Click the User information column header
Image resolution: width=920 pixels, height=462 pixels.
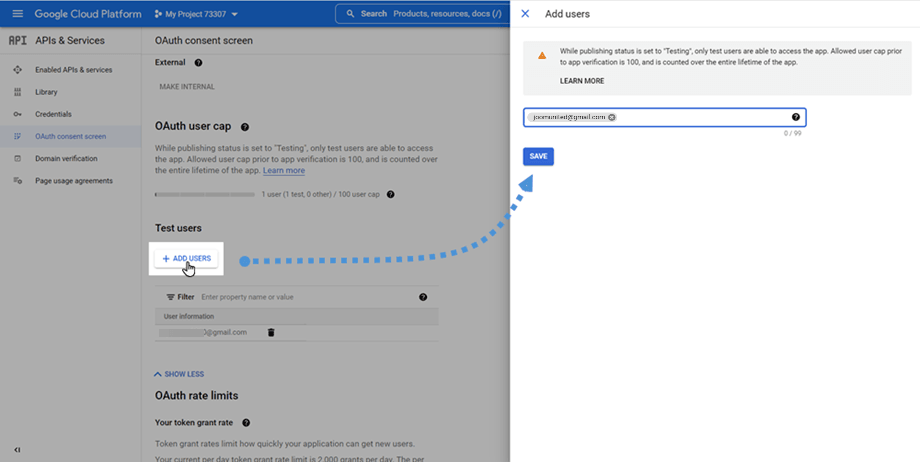tap(189, 316)
